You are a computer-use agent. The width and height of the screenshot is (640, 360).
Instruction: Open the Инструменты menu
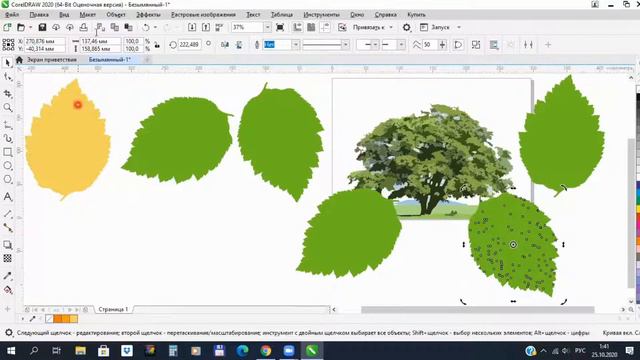tap(321, 15)
